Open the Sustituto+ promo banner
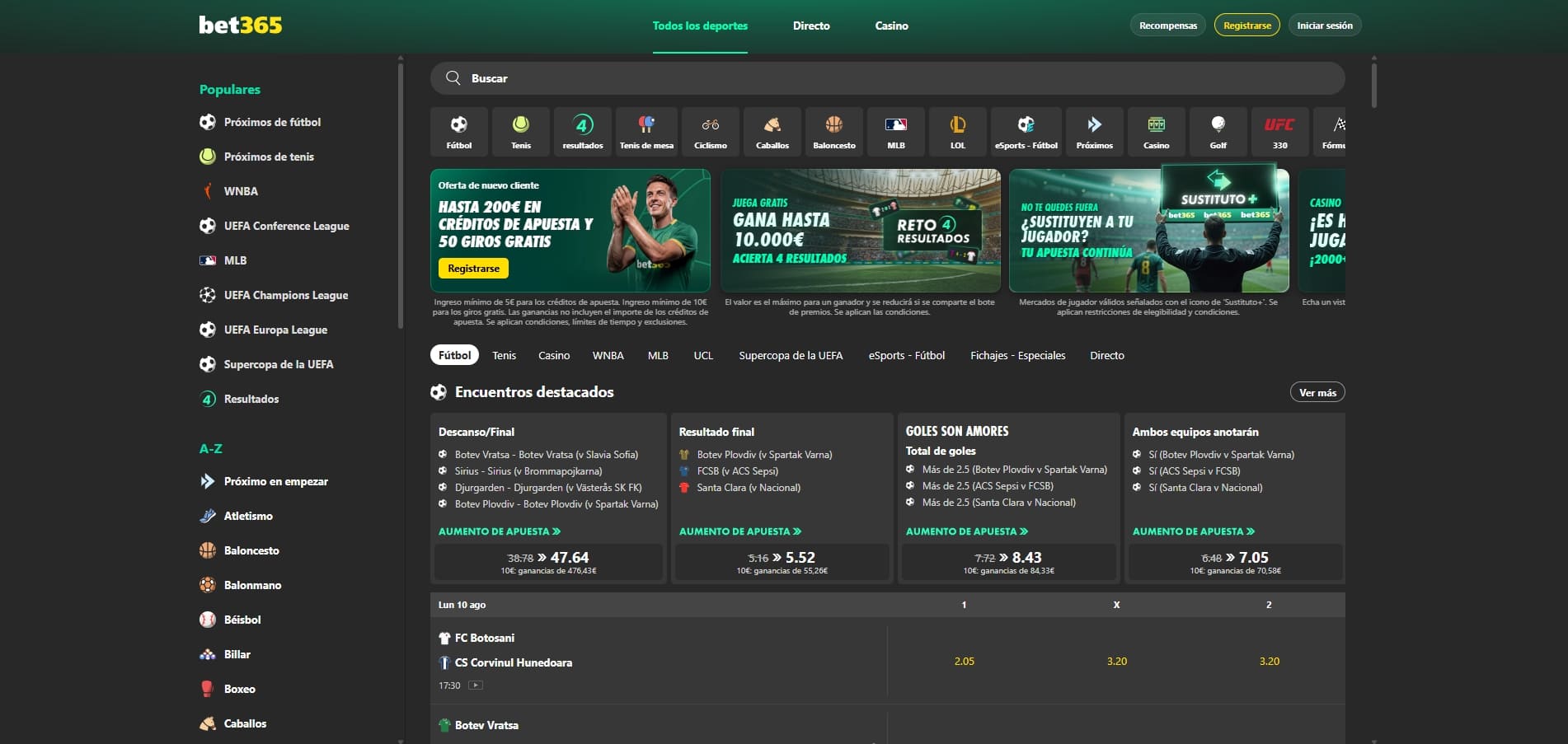1568x744 pixels. pyautogui.click(x=1148, y=231)
